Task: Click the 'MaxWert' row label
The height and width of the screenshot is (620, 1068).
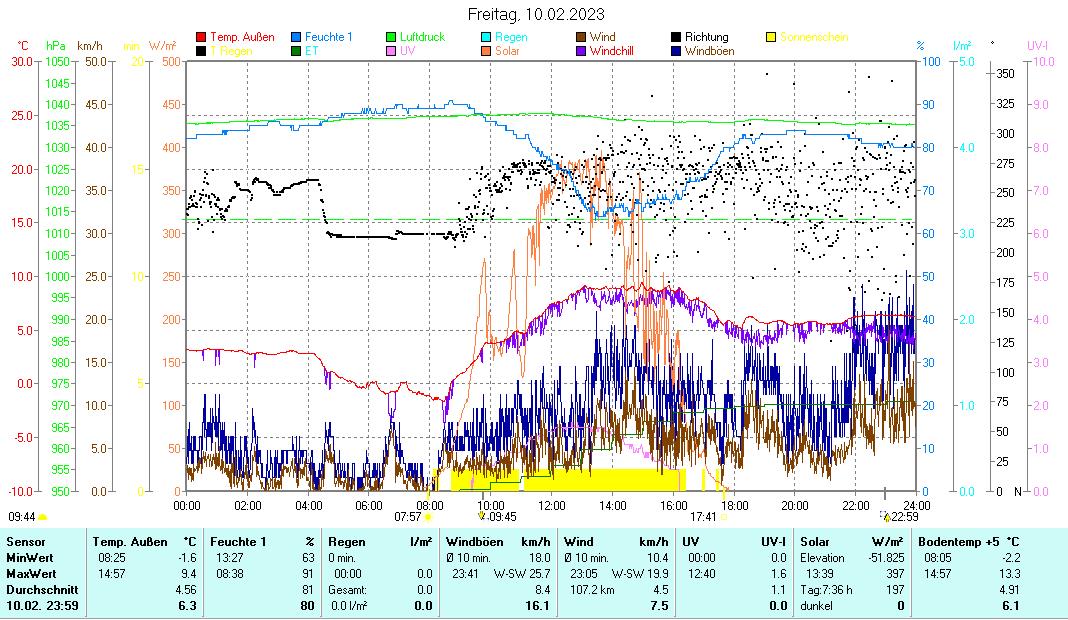Action: pos(31,574)
